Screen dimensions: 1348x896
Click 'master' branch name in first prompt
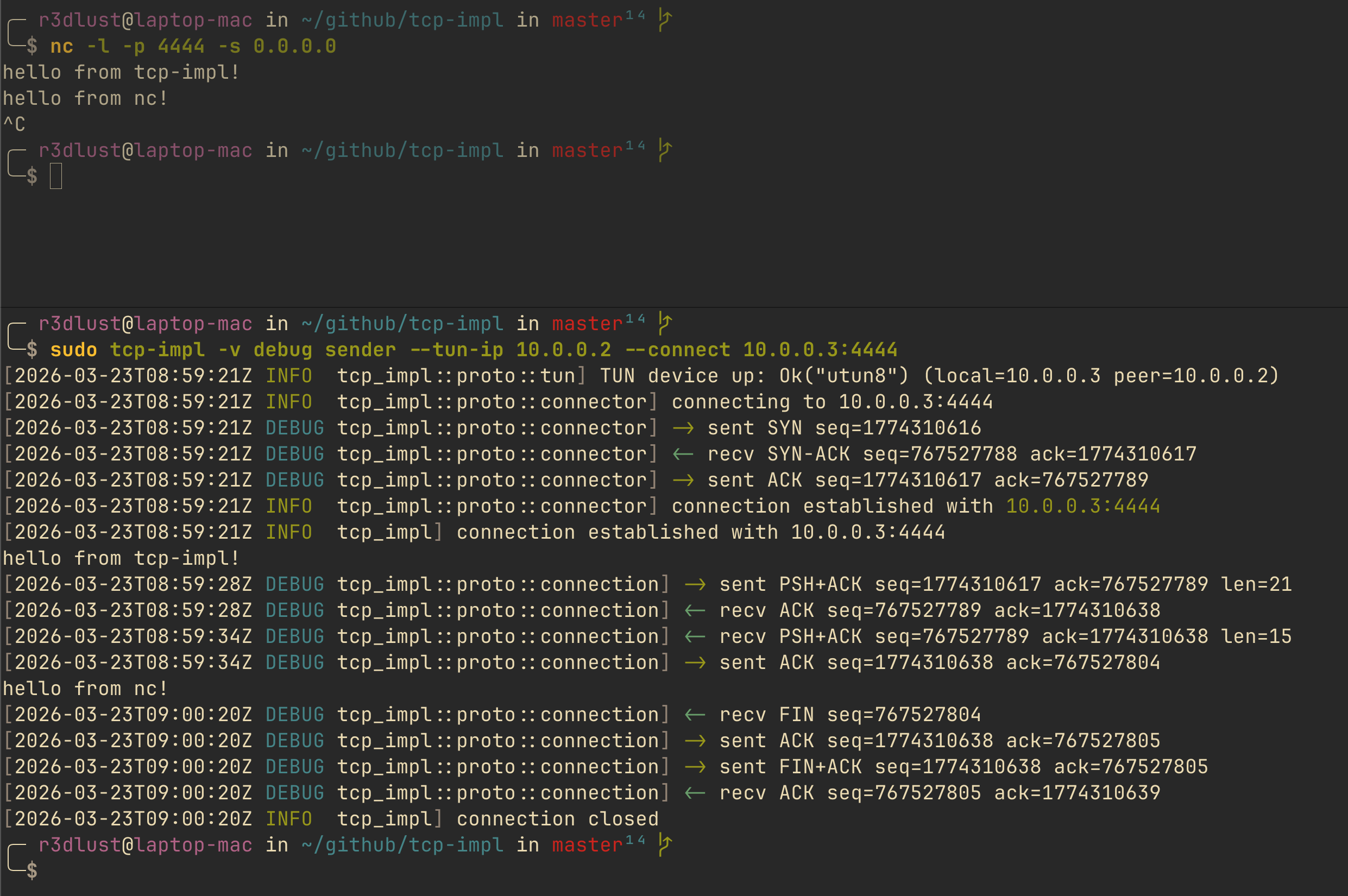tap(588, 21)
